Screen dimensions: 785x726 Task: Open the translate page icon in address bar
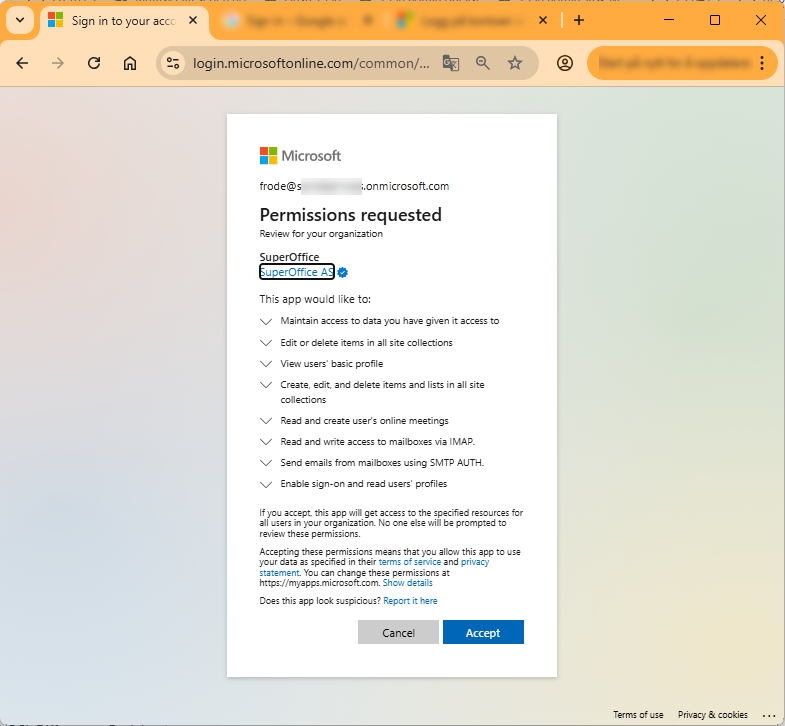point(451,63)
